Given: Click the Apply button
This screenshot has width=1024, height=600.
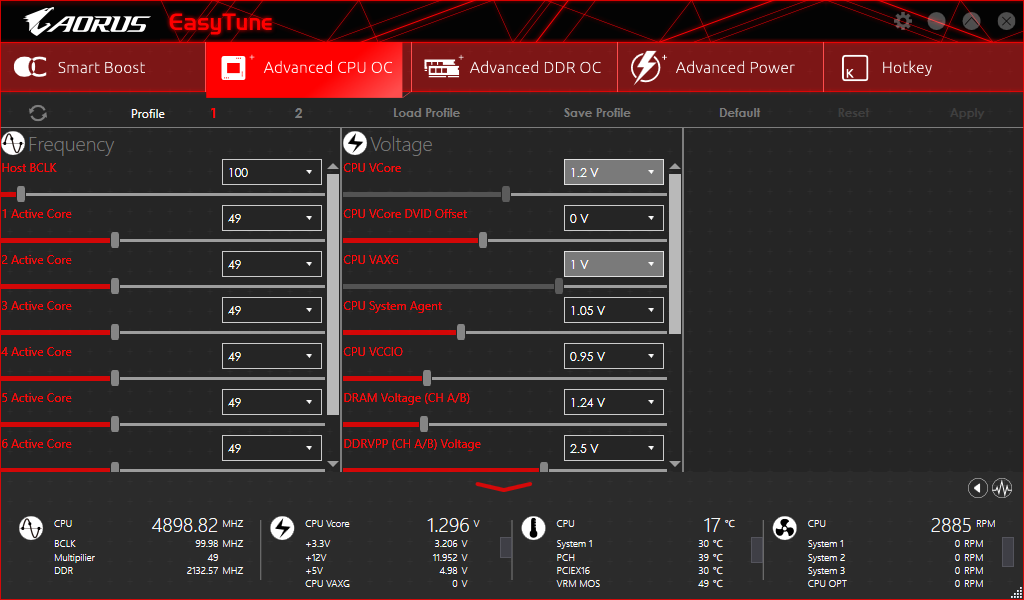Looking at the screenshot, I should pos(967,113).
